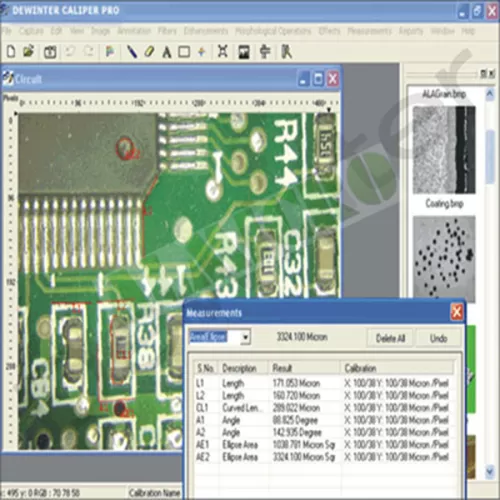The height and width of the screenshot is (500, 500).
Task: Open the Reports menu
Action: 411,31
